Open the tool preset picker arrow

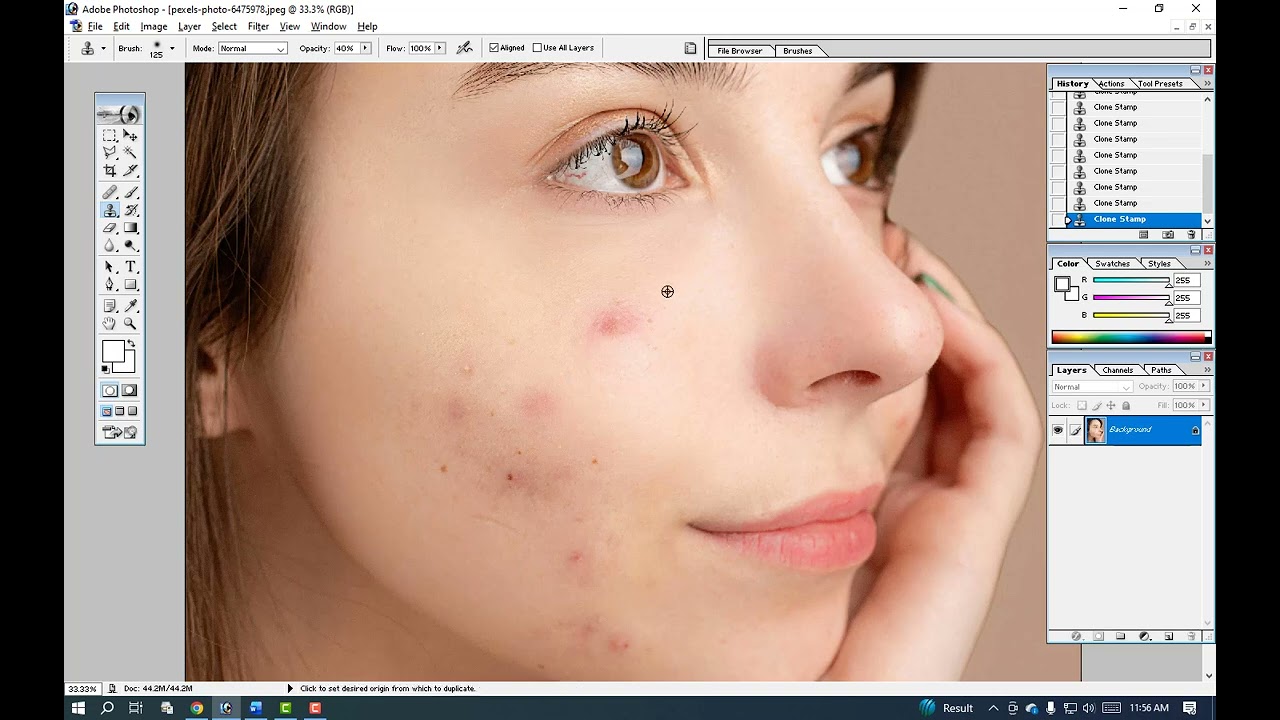pyautogui.click(x=103, y=48)
